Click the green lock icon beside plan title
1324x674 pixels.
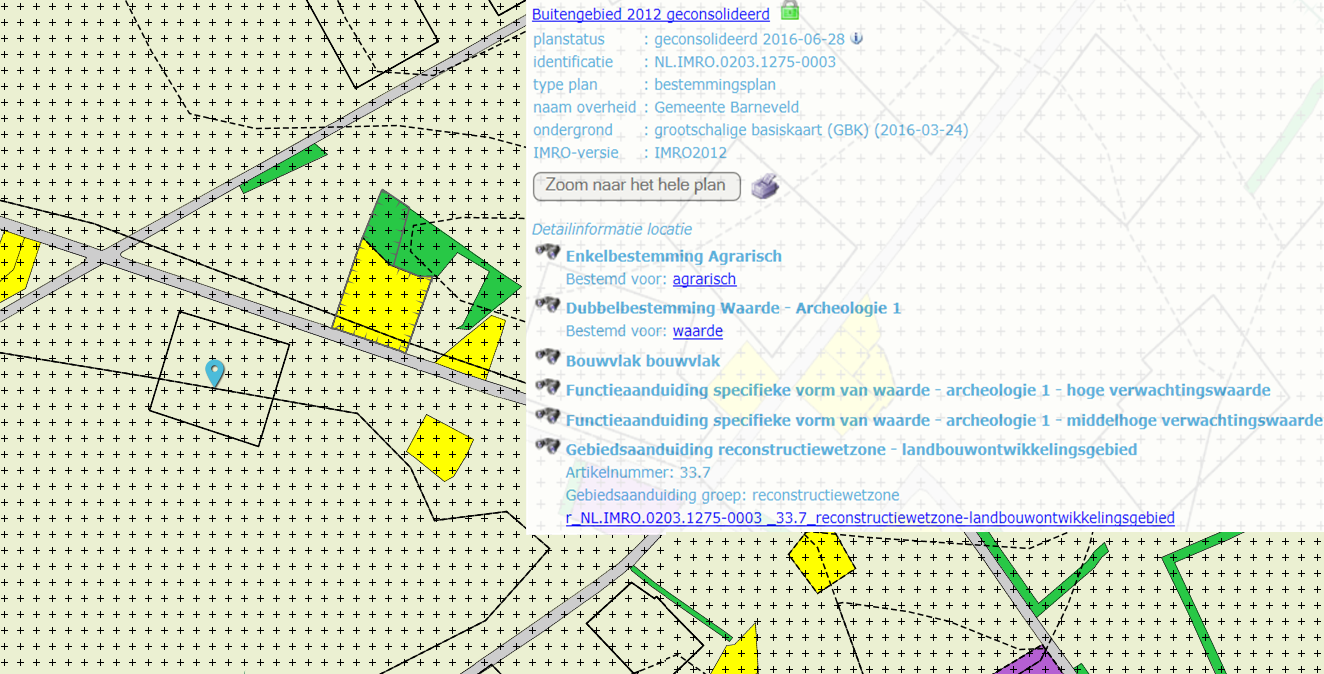point(789,11)
